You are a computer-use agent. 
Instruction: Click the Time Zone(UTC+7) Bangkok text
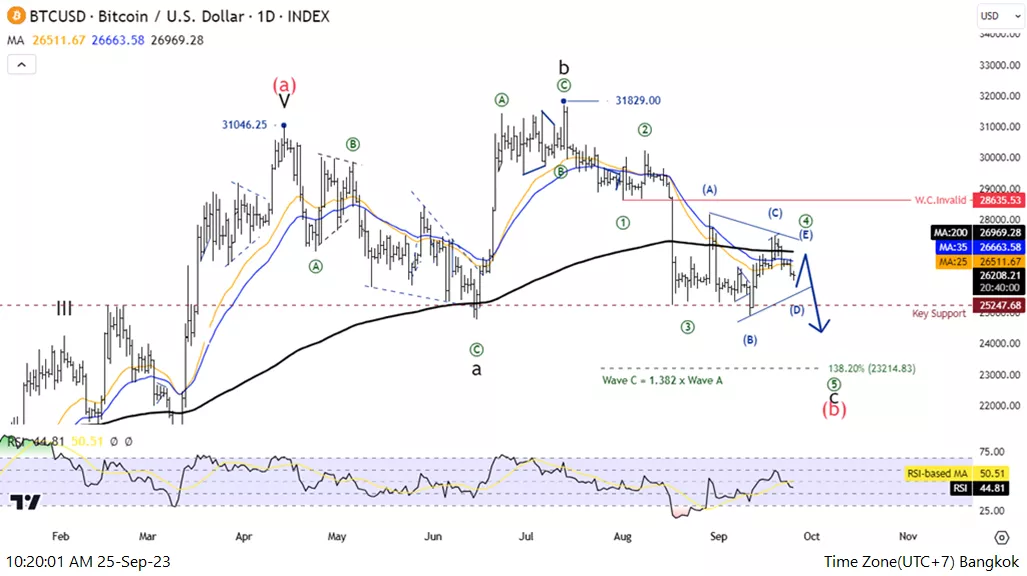click(922, 562)
